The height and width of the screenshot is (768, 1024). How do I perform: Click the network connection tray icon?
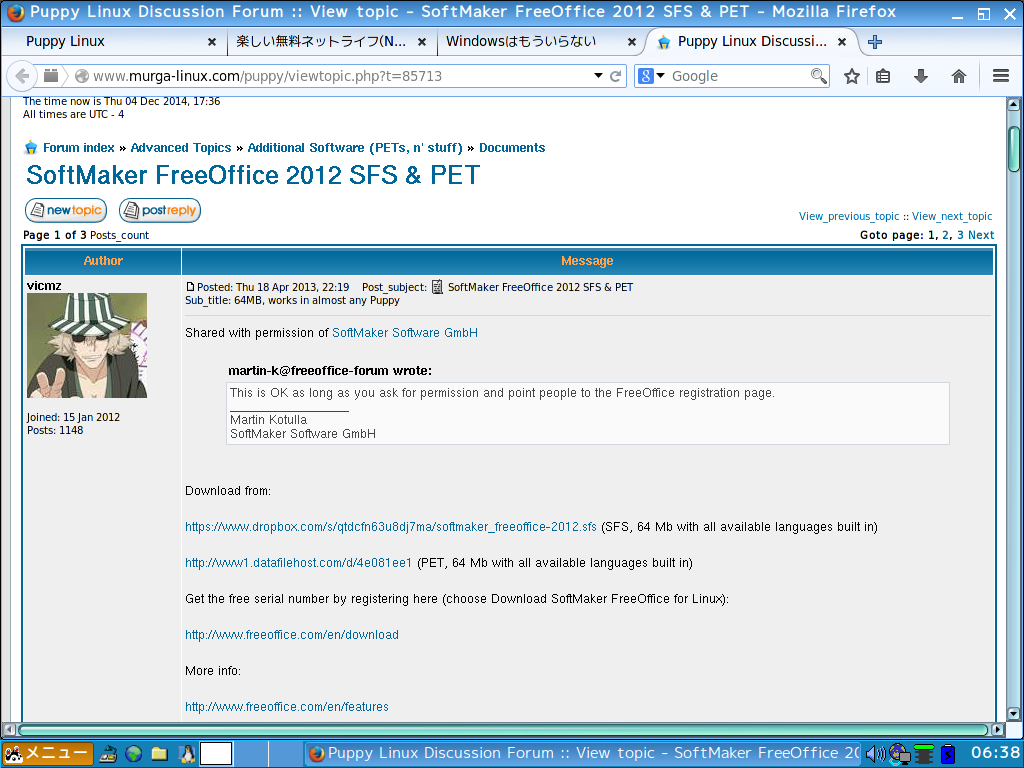(x=900, y=754)
